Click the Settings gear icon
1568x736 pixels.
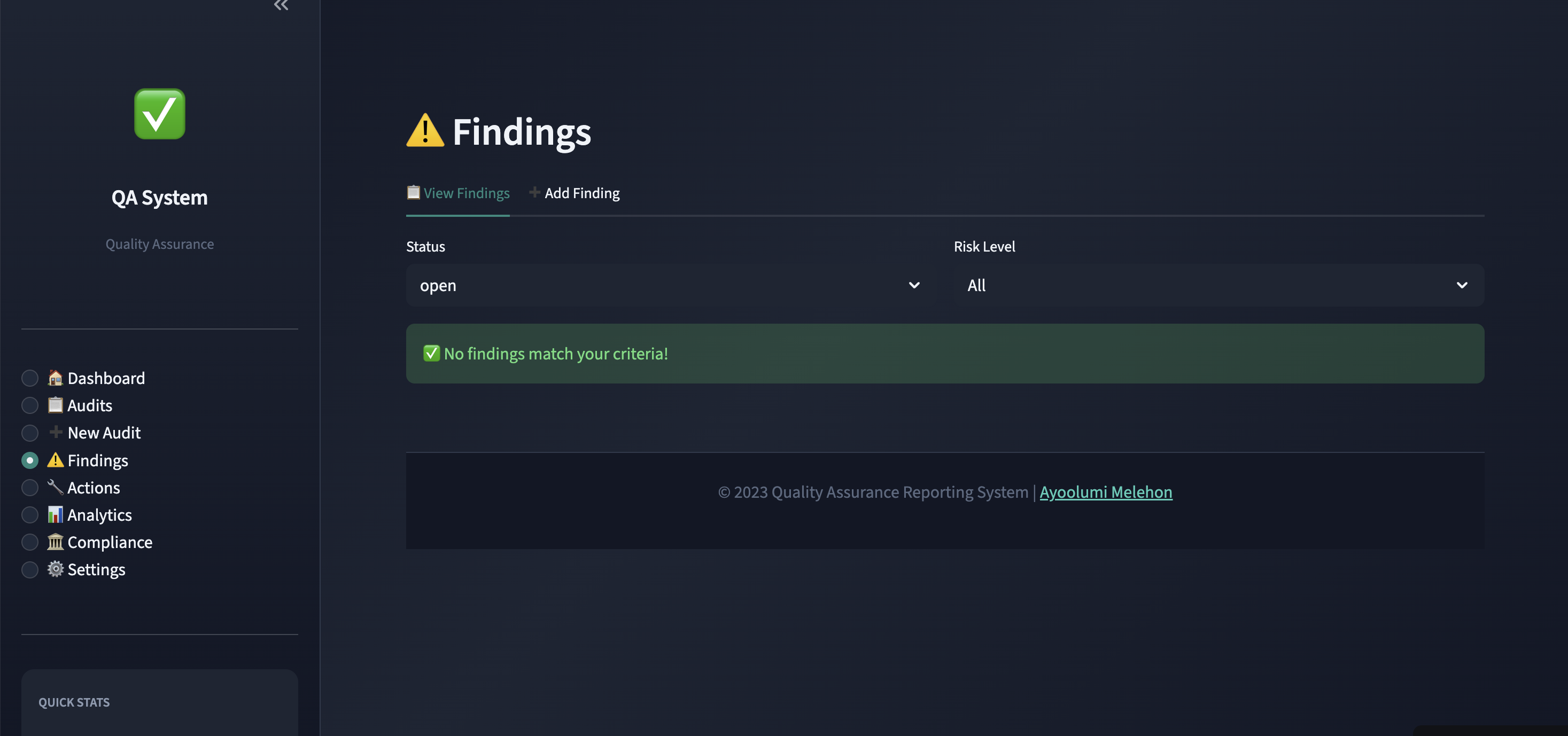(56, 569)
